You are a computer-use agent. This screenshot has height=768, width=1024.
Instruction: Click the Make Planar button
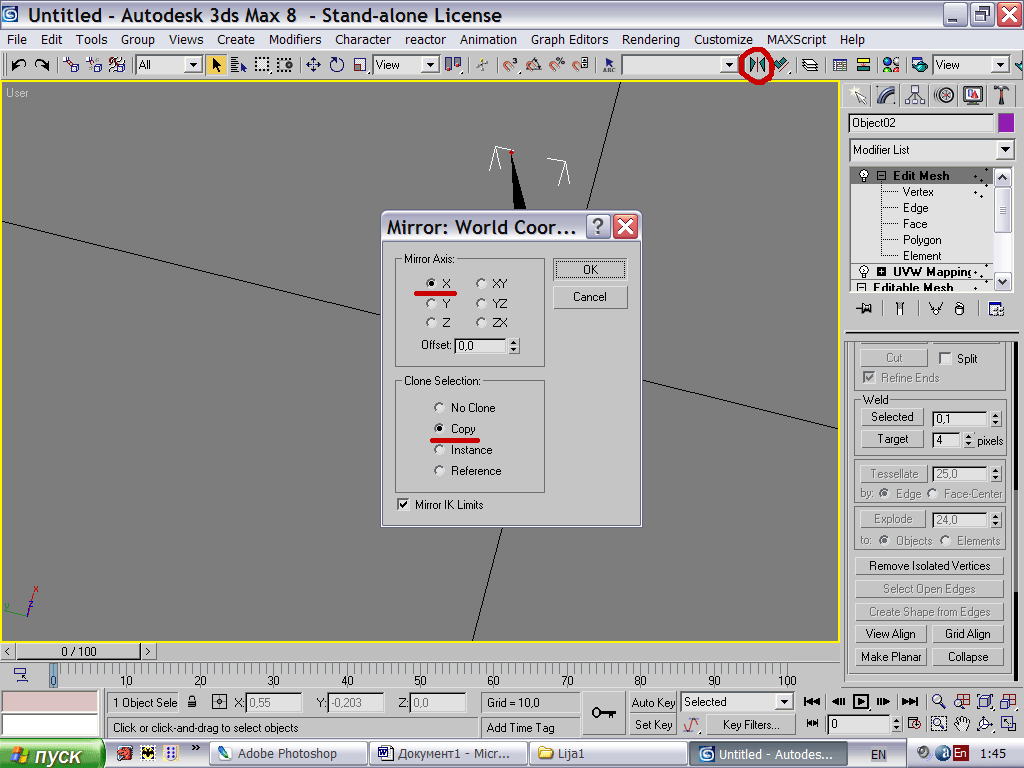tap(891, 656)
